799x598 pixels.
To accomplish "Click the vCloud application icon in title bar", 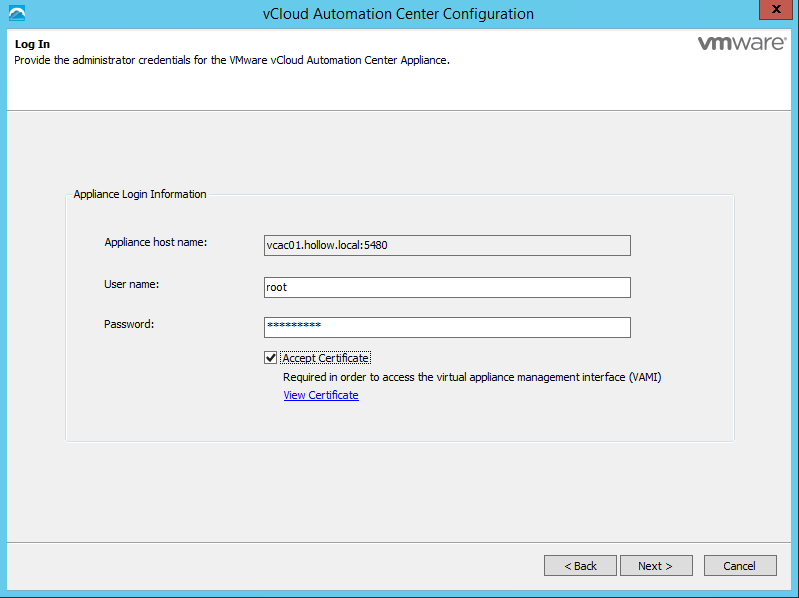I will [x=15, y=14].
